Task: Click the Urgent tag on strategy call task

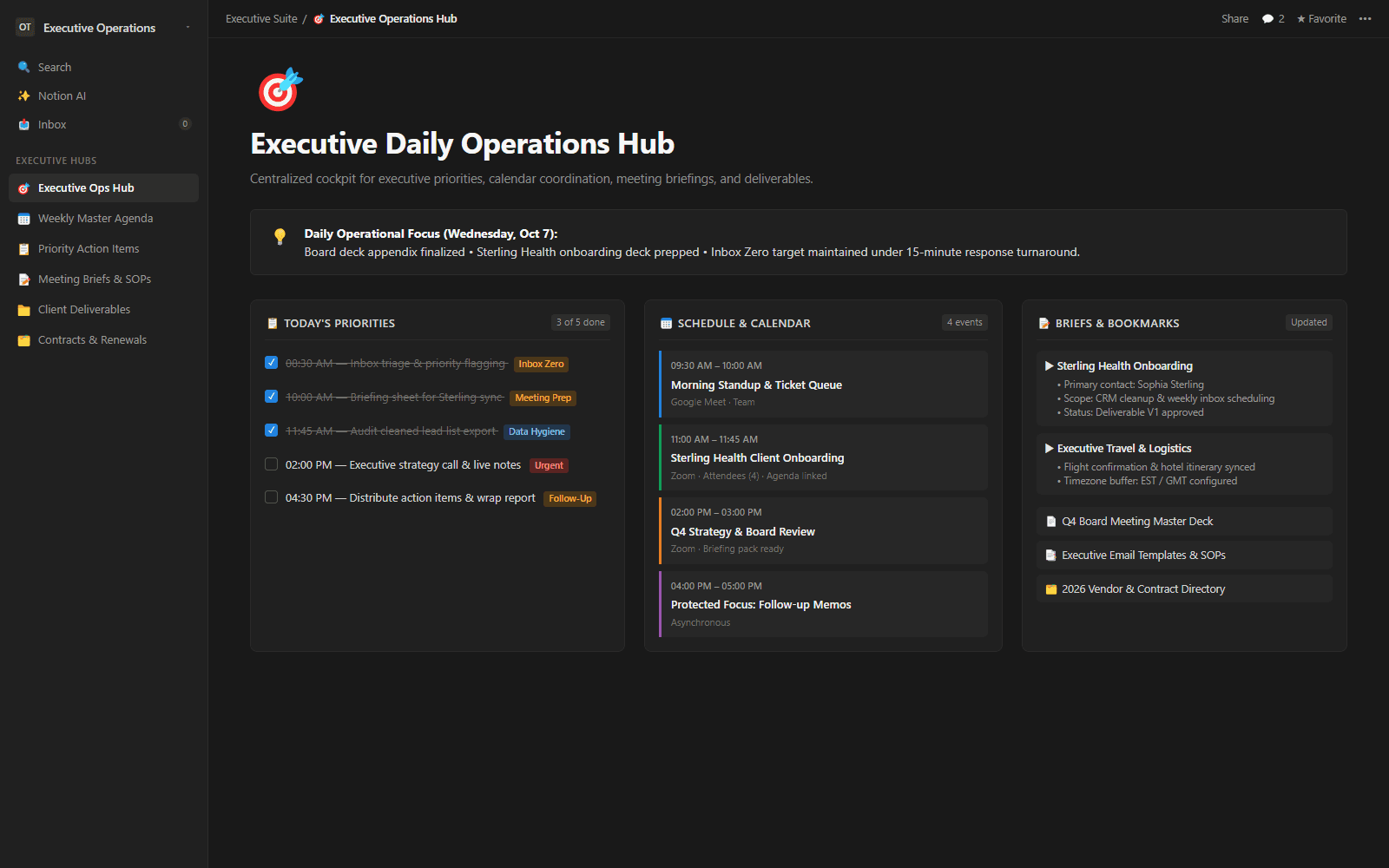Action: tap(549, 465)
